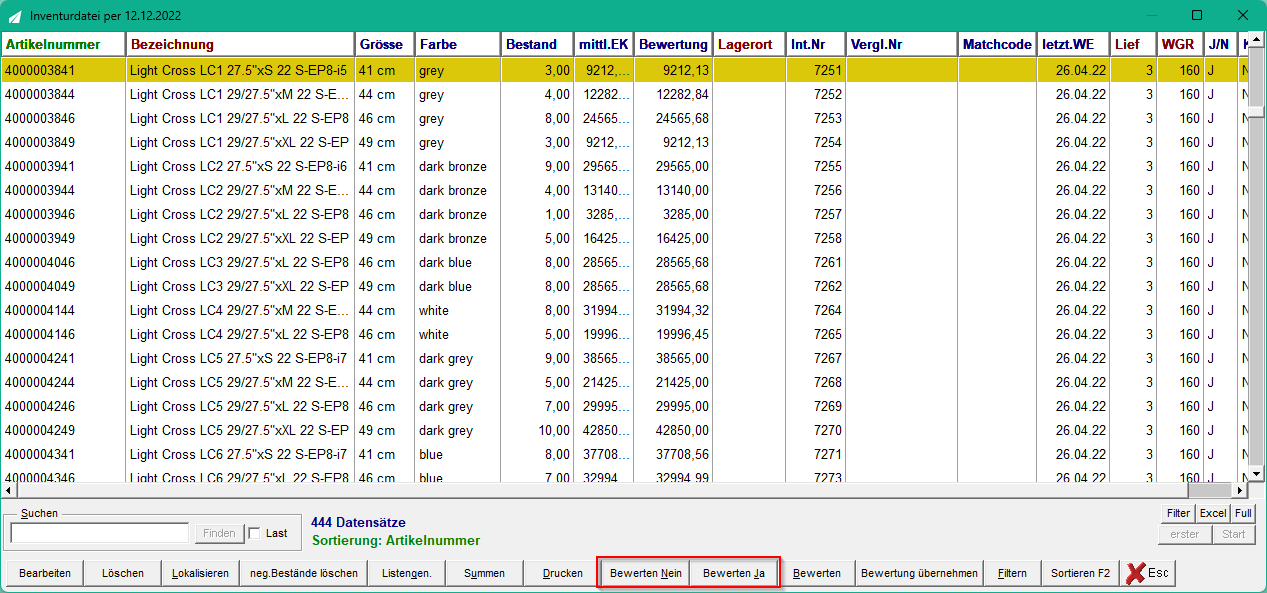Image resolution: width=1267 pixels, height=593 pixels.
Task: Select row with article 4000003846
Action: click(625, 118)
